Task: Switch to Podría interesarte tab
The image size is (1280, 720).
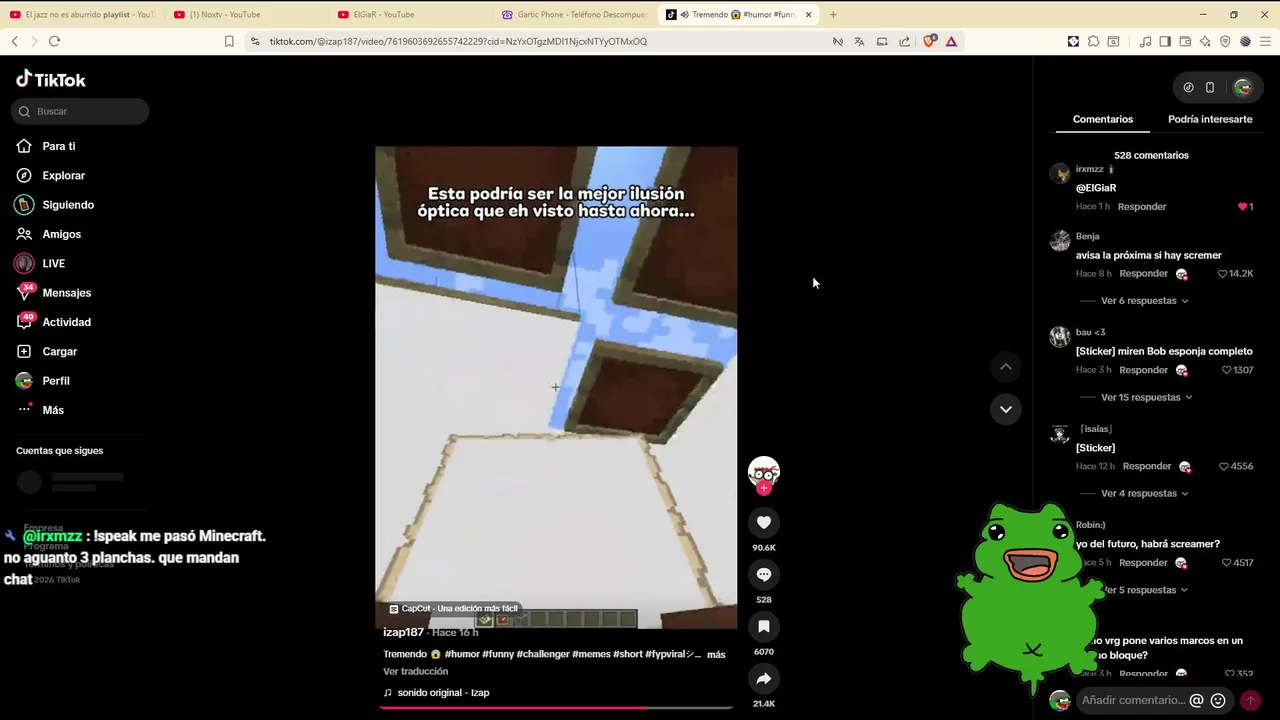Action: click(x=1210, y=119)
